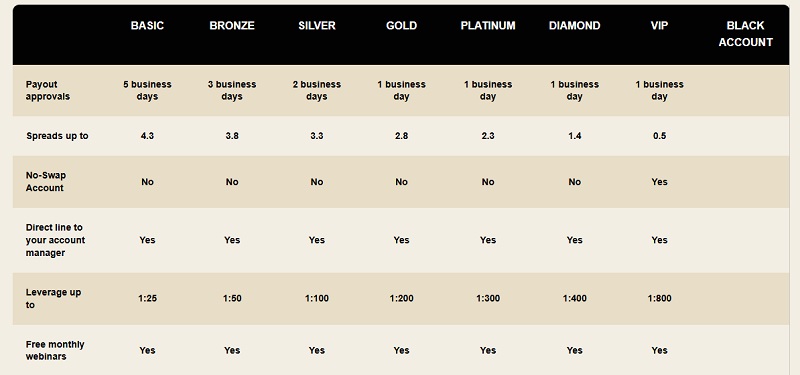Screen dimensions: 800x375
Task: Click the 1:800 leverage value for VIP
Action: pyautogui.click(x=659, y=298)
